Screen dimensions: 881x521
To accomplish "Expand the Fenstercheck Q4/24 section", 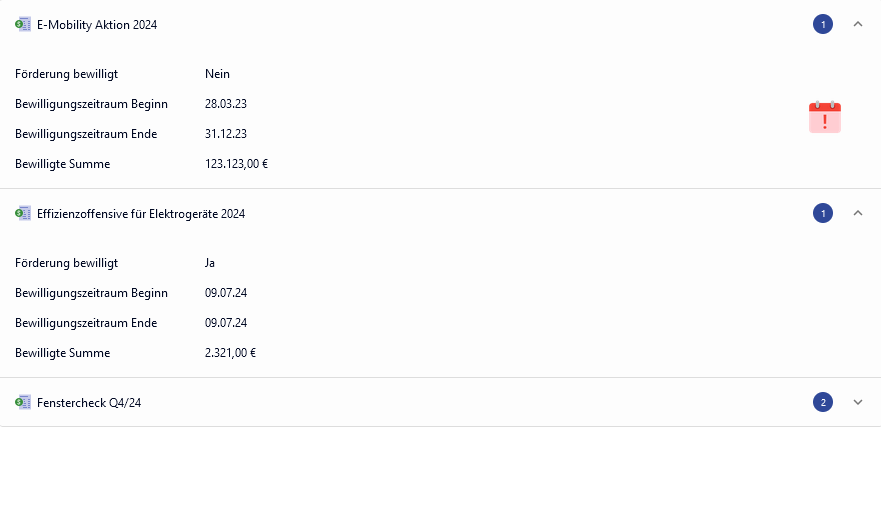I will [857, 402].
